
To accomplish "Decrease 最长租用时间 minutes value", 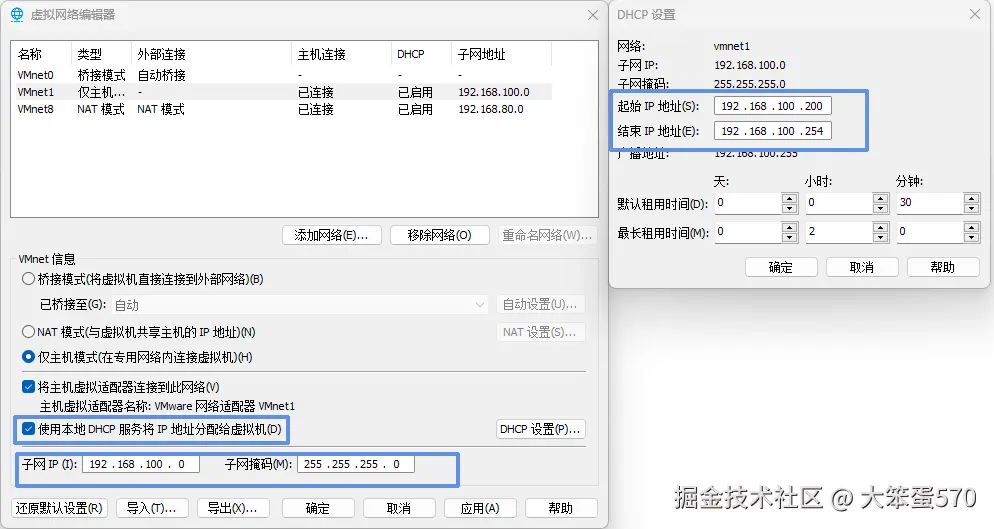I will [971, 237].
